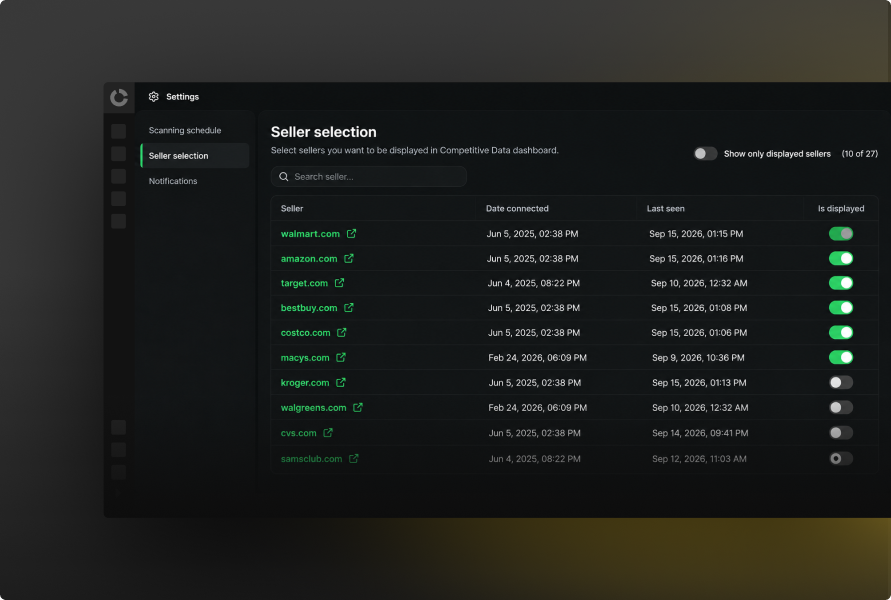Open bestbuy.com external link icon
The height and width of the screenshot is (600, 891).
(348, 307)
